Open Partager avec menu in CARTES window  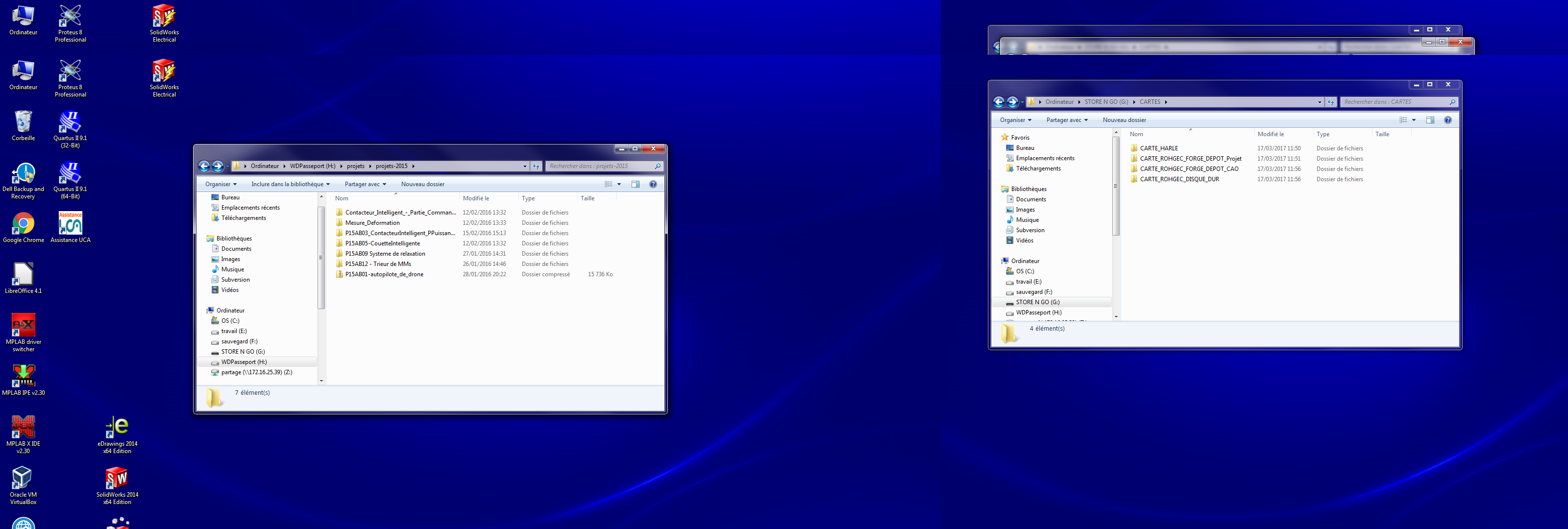pyautogui.click(x=1067, y=120)
